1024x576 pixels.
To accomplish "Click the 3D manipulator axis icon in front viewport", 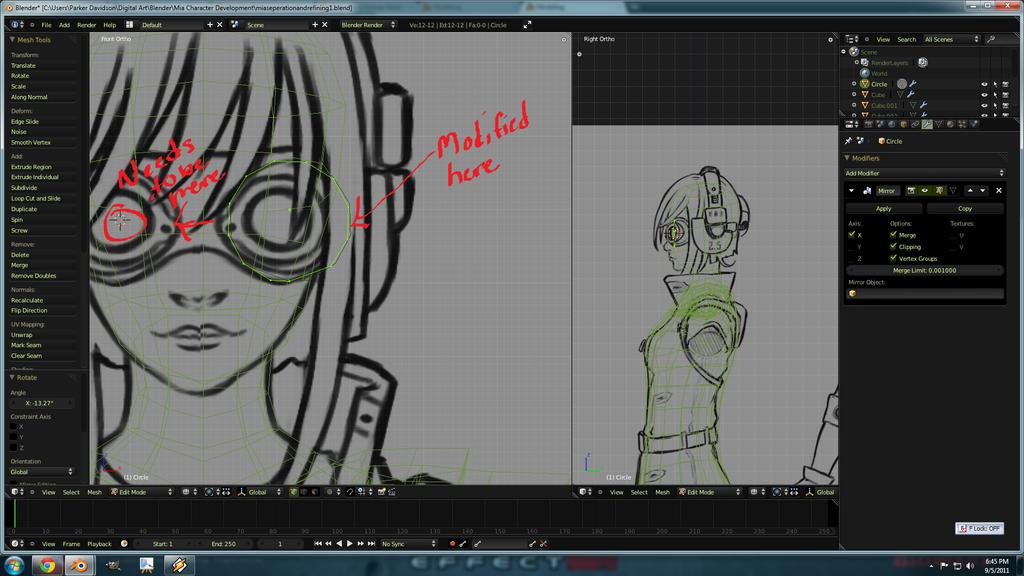I will (x=242, y=492).
